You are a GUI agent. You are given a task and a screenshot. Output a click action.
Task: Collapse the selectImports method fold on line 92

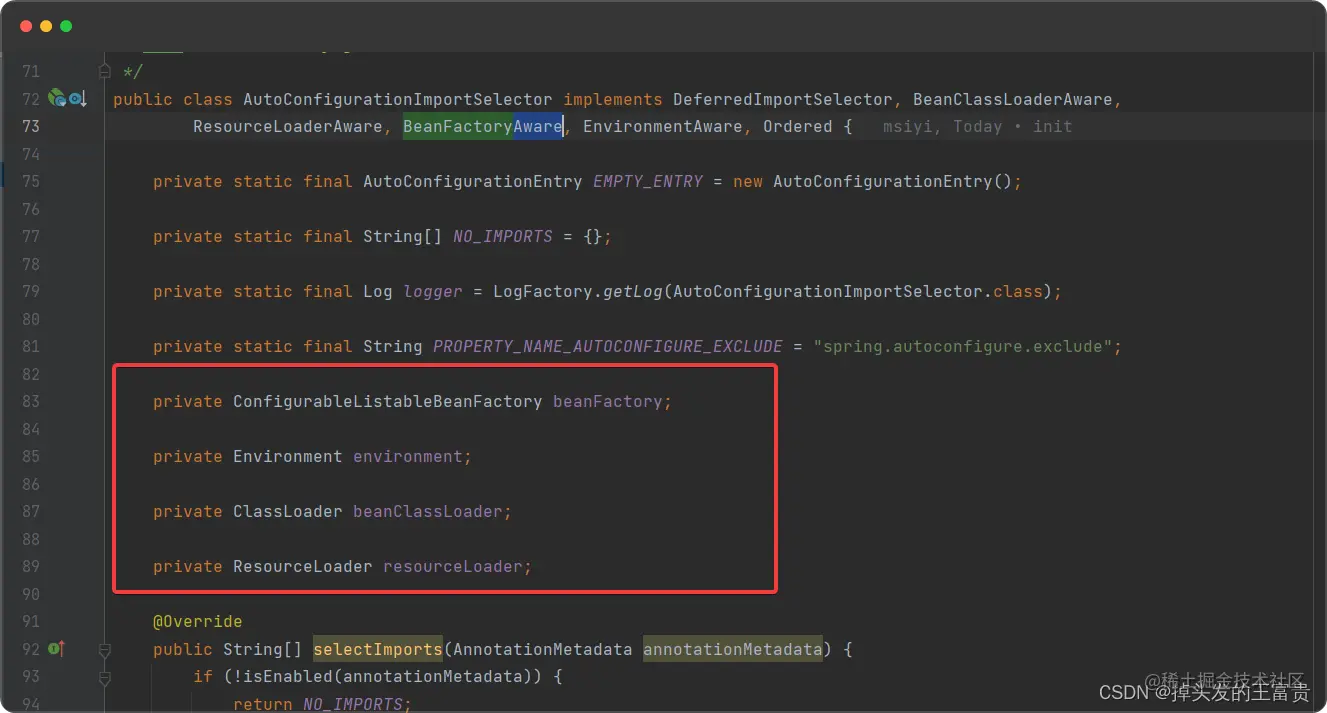104,649
